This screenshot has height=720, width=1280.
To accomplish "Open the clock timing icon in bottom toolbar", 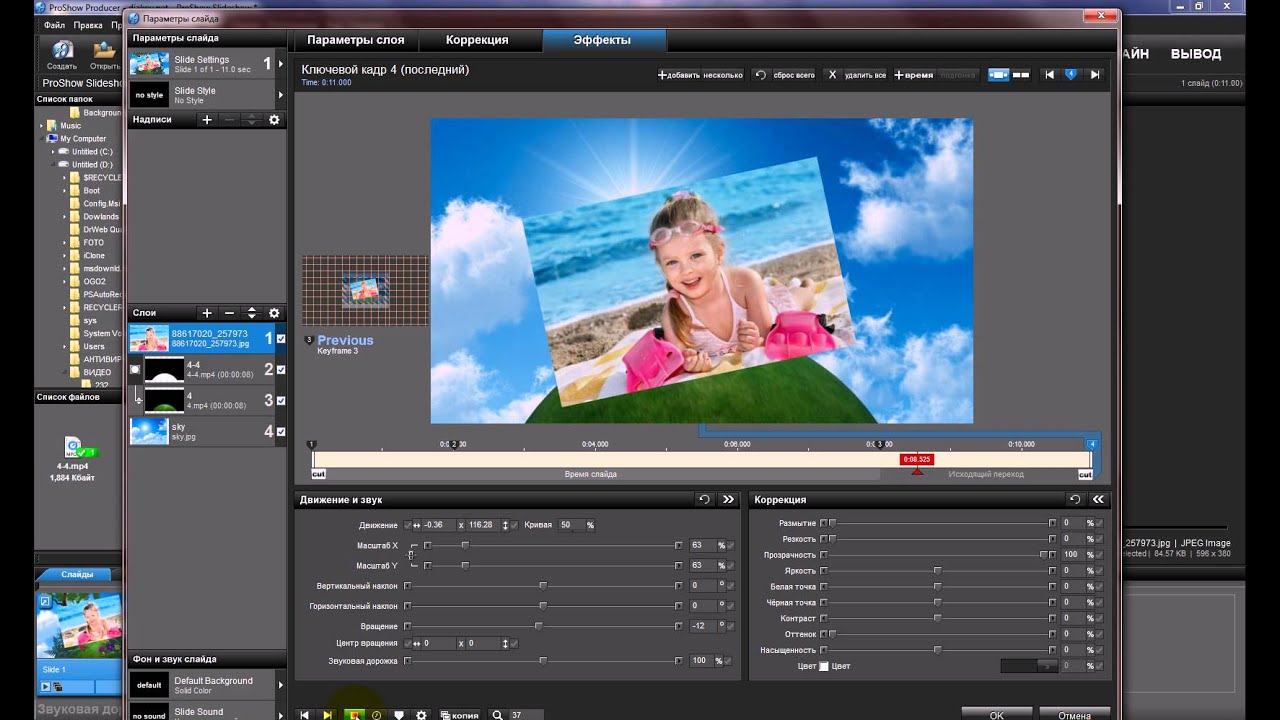I will click(x=376, y=715).
